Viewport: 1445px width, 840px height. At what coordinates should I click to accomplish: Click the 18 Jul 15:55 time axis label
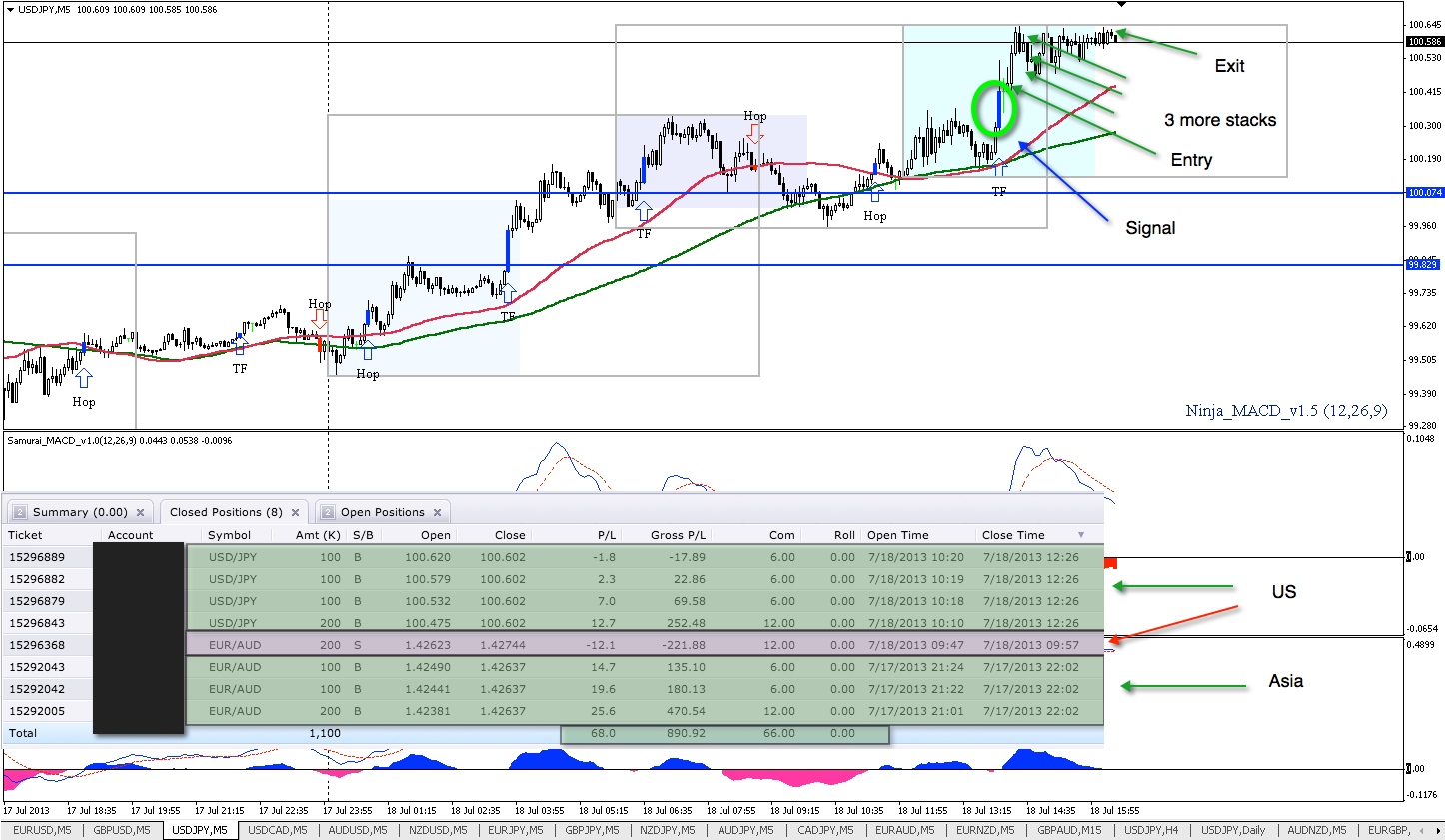pos(1114,810)
